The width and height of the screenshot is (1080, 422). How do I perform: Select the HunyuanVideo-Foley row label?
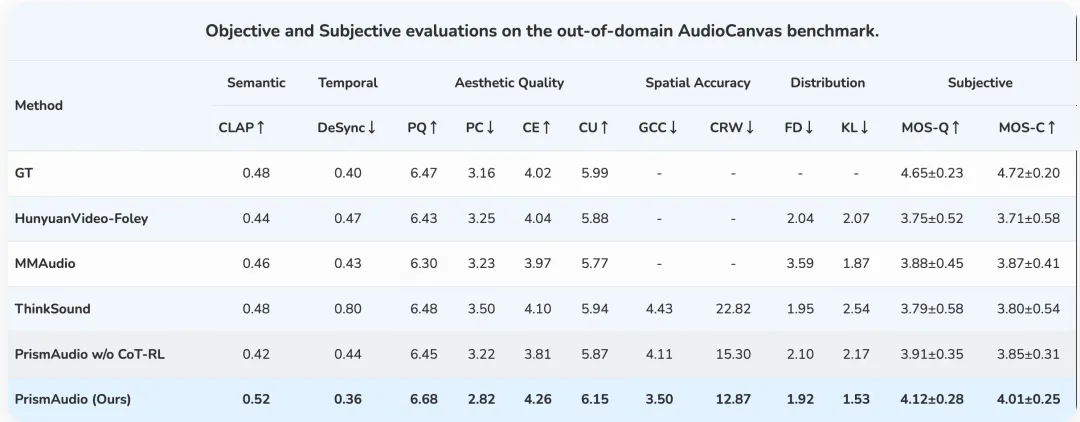81,218
